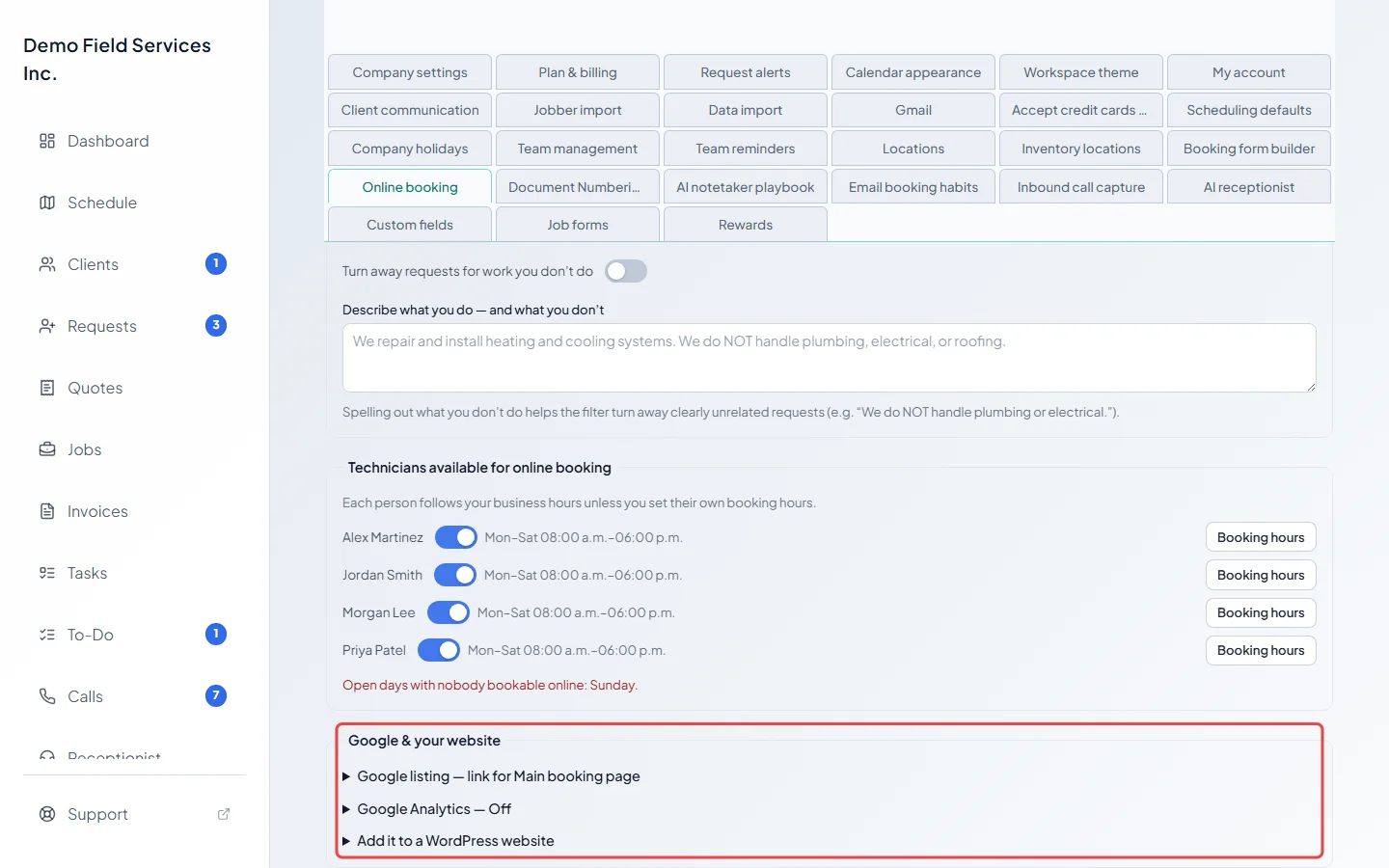Click the To-Do checklist icon
The image size is (1389, 868).
click(x=47, y=635)
